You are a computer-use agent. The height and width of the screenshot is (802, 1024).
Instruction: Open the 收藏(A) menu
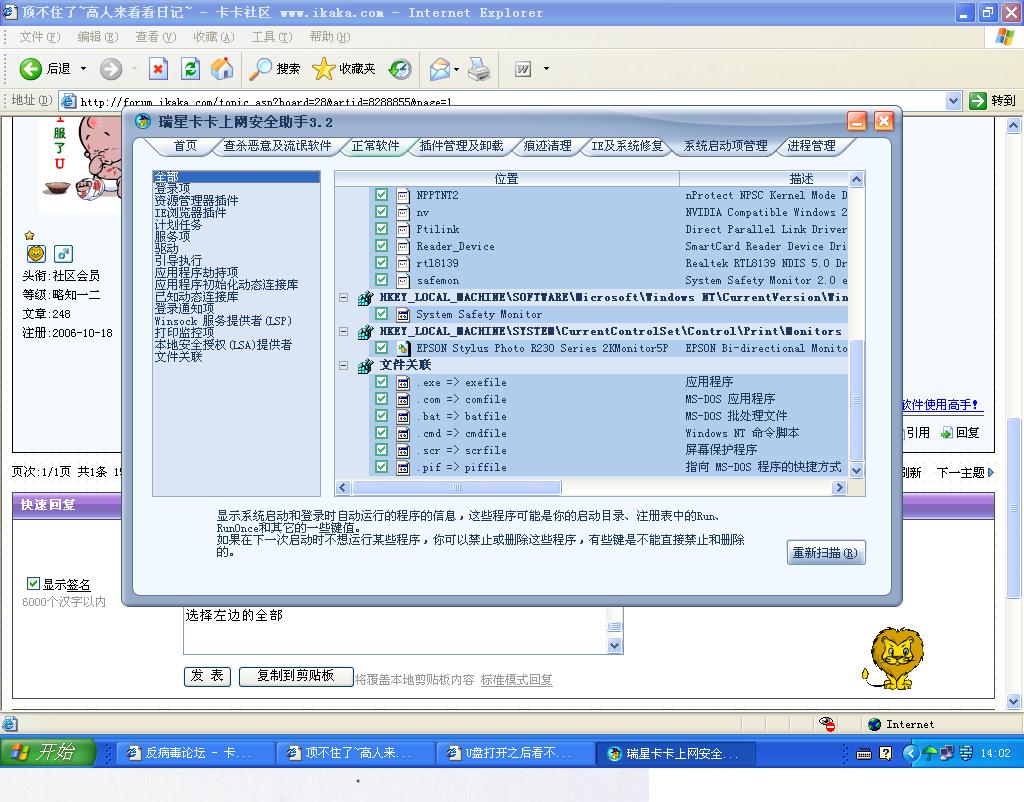point(214,37)
